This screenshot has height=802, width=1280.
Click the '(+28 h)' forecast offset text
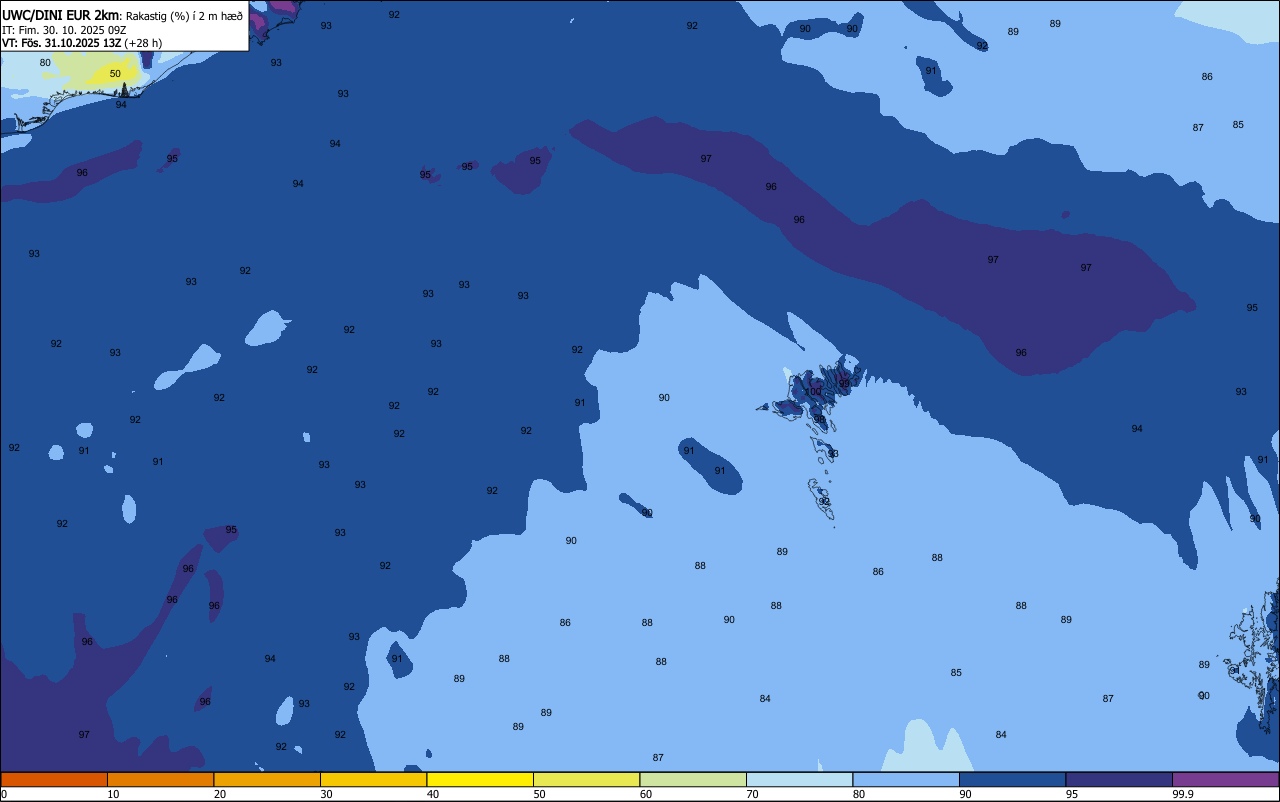143,43
